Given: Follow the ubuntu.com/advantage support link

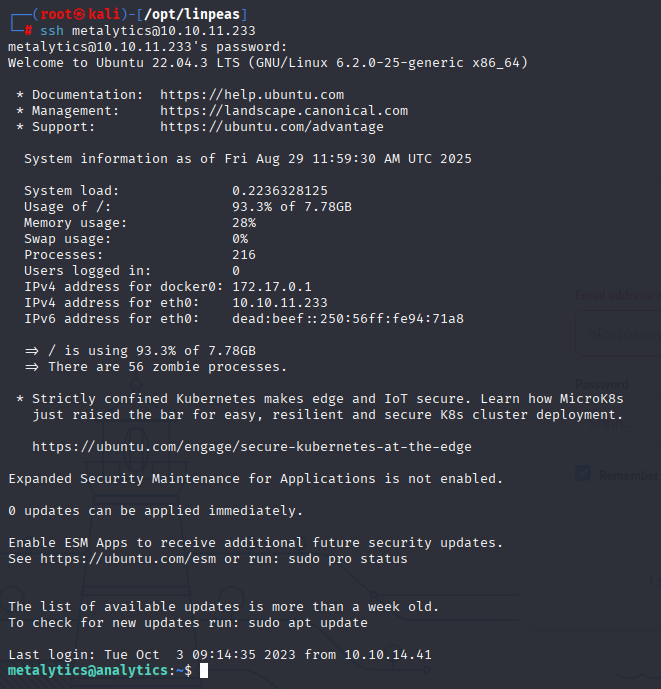Looking at the screenshot, I should (x=272, y=127).
